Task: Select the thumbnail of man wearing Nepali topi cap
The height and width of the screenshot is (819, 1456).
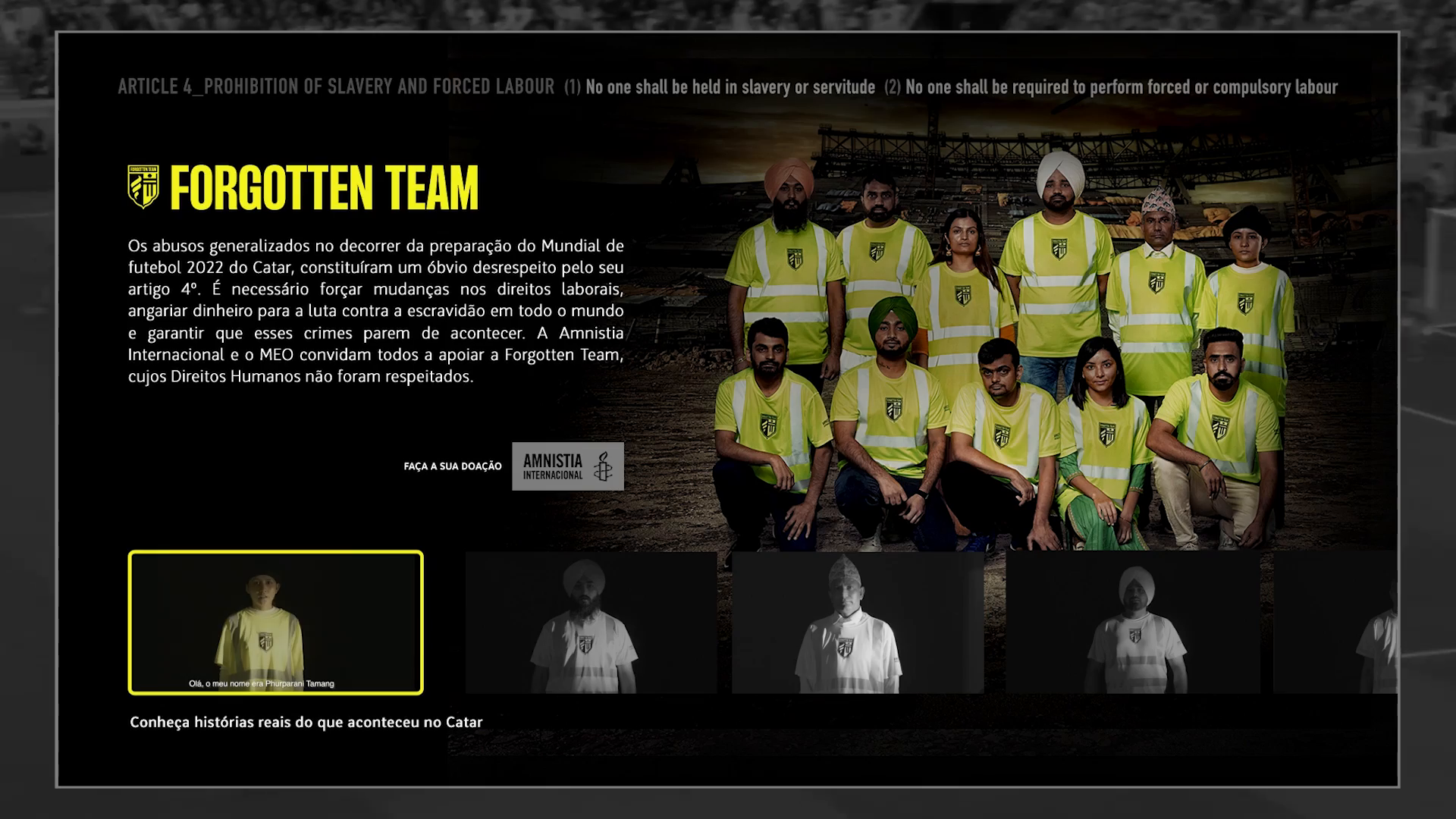Action: pos(858,622)
